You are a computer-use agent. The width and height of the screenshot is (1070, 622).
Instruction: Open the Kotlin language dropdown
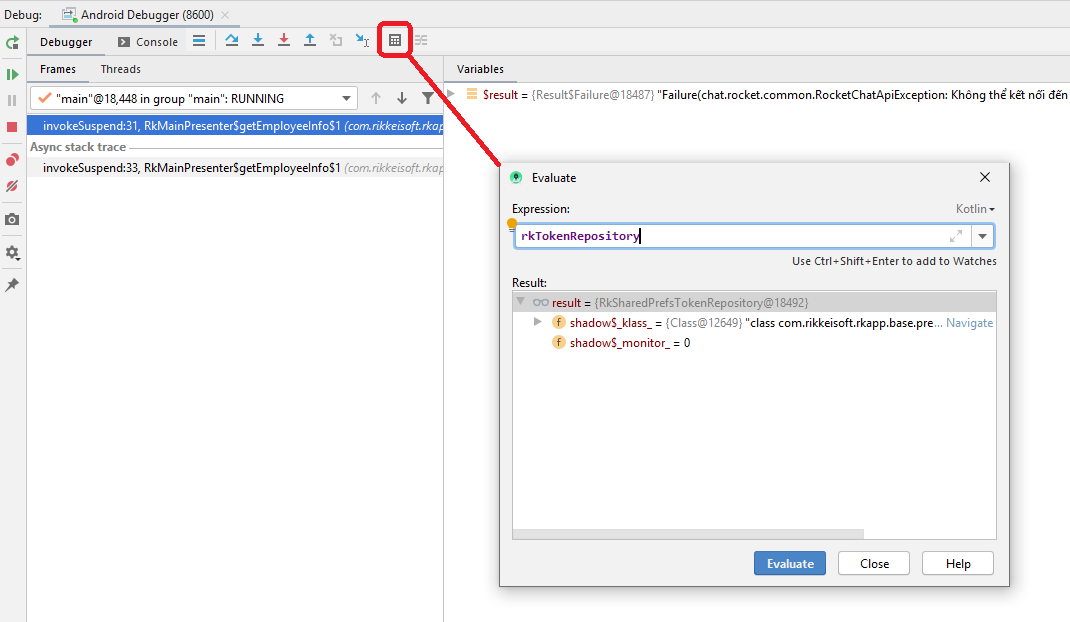click(973, 208)
